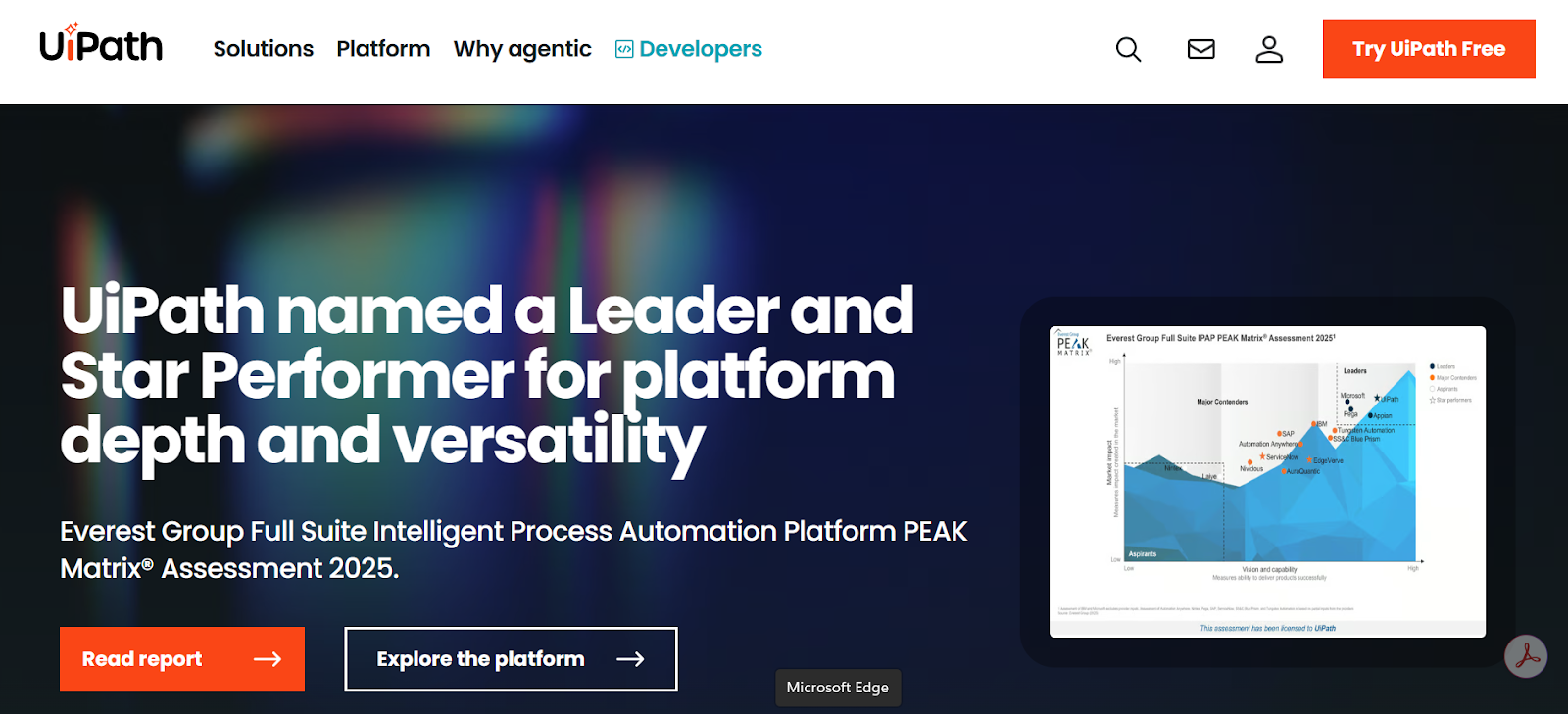Image resolution: width=1568 pixels, height=714 pixels.
Task: Go to the Developers section
Action: tap(701, 49)
